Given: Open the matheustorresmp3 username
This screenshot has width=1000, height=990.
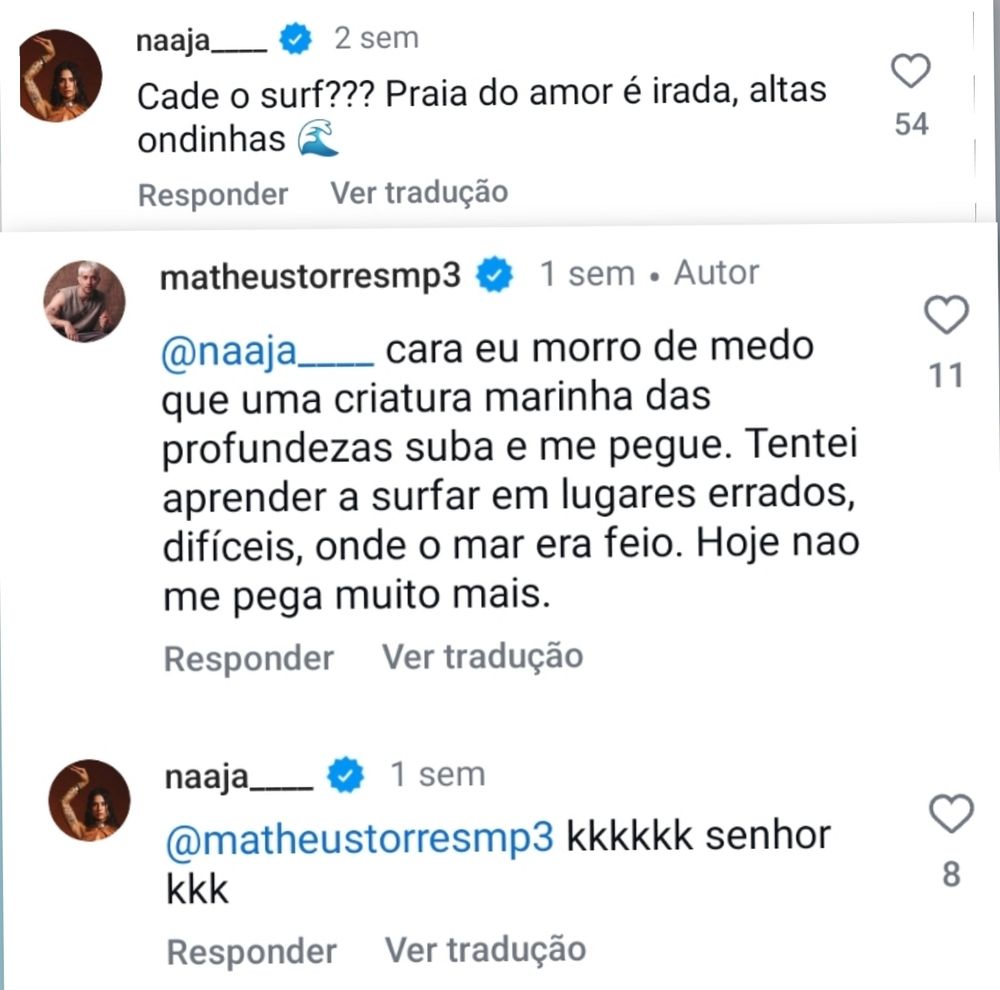Looking at the screenshot, I should (x=310, y=276).
